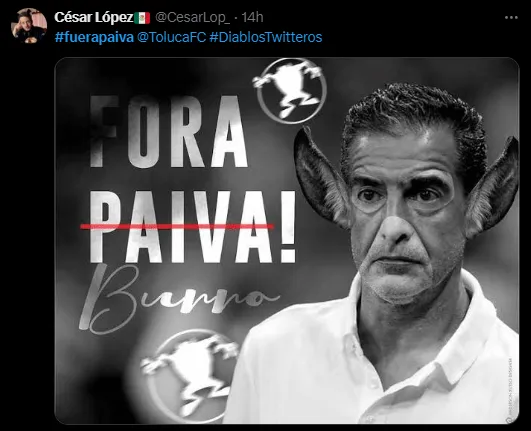
Task: Open the three-dot more options menu
Action: click(511, 18)
